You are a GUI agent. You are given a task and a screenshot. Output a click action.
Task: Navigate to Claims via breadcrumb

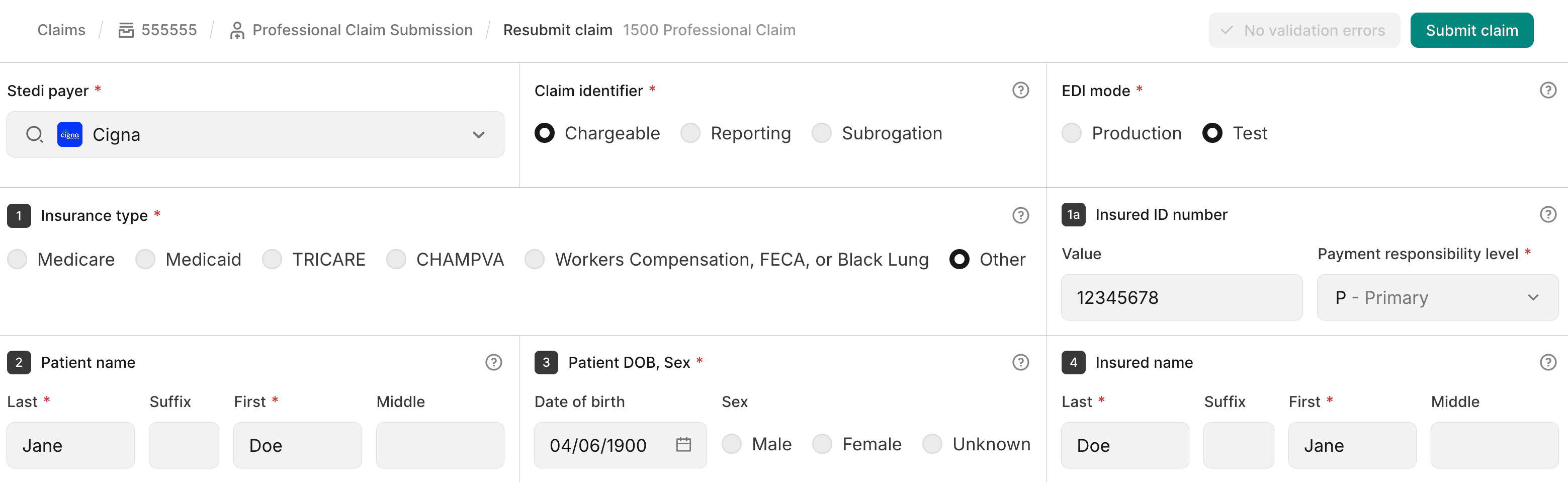pyautogui.click(x=61, y=29)
